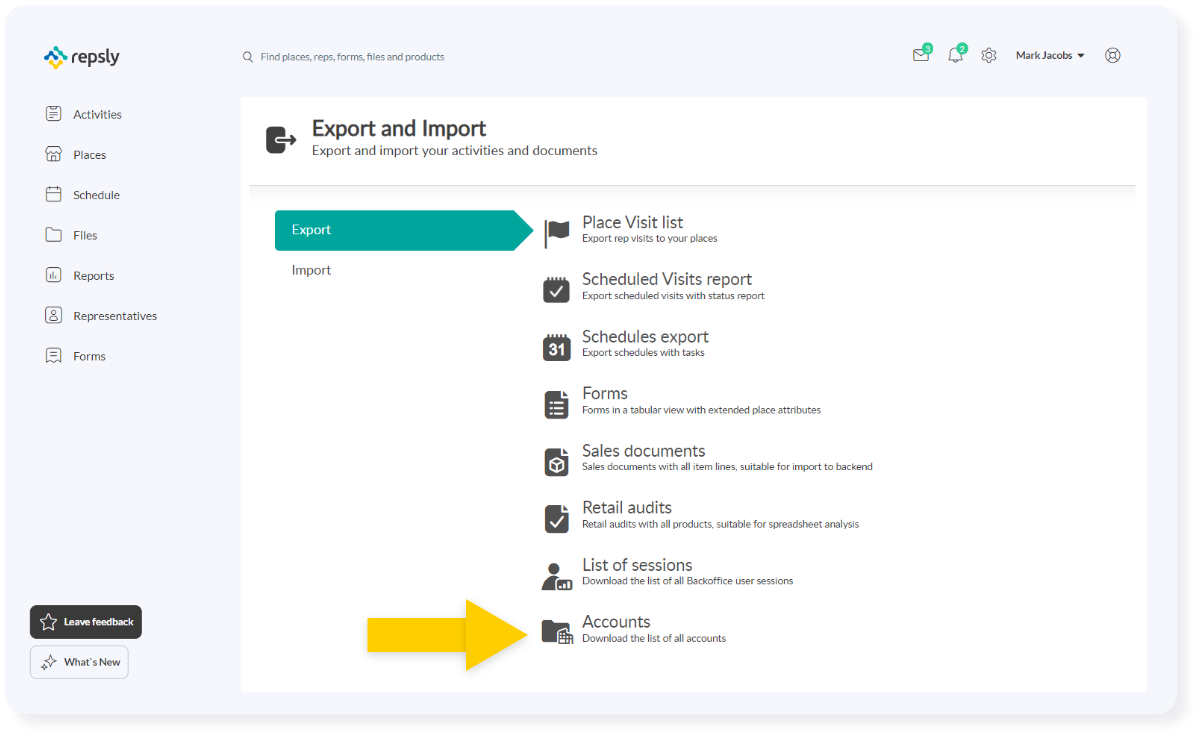Open the help lifebuoy icon
1202x739 pixels.
tap(1113, 56)
